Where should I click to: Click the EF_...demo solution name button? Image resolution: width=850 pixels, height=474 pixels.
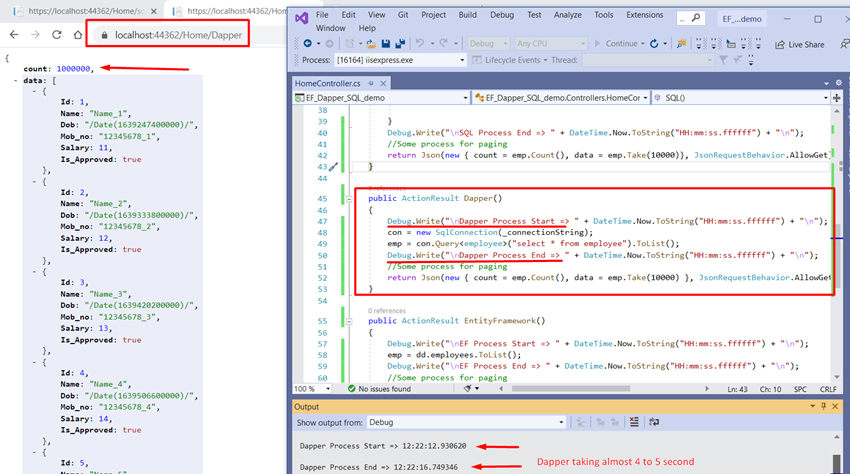coord(742,18)
